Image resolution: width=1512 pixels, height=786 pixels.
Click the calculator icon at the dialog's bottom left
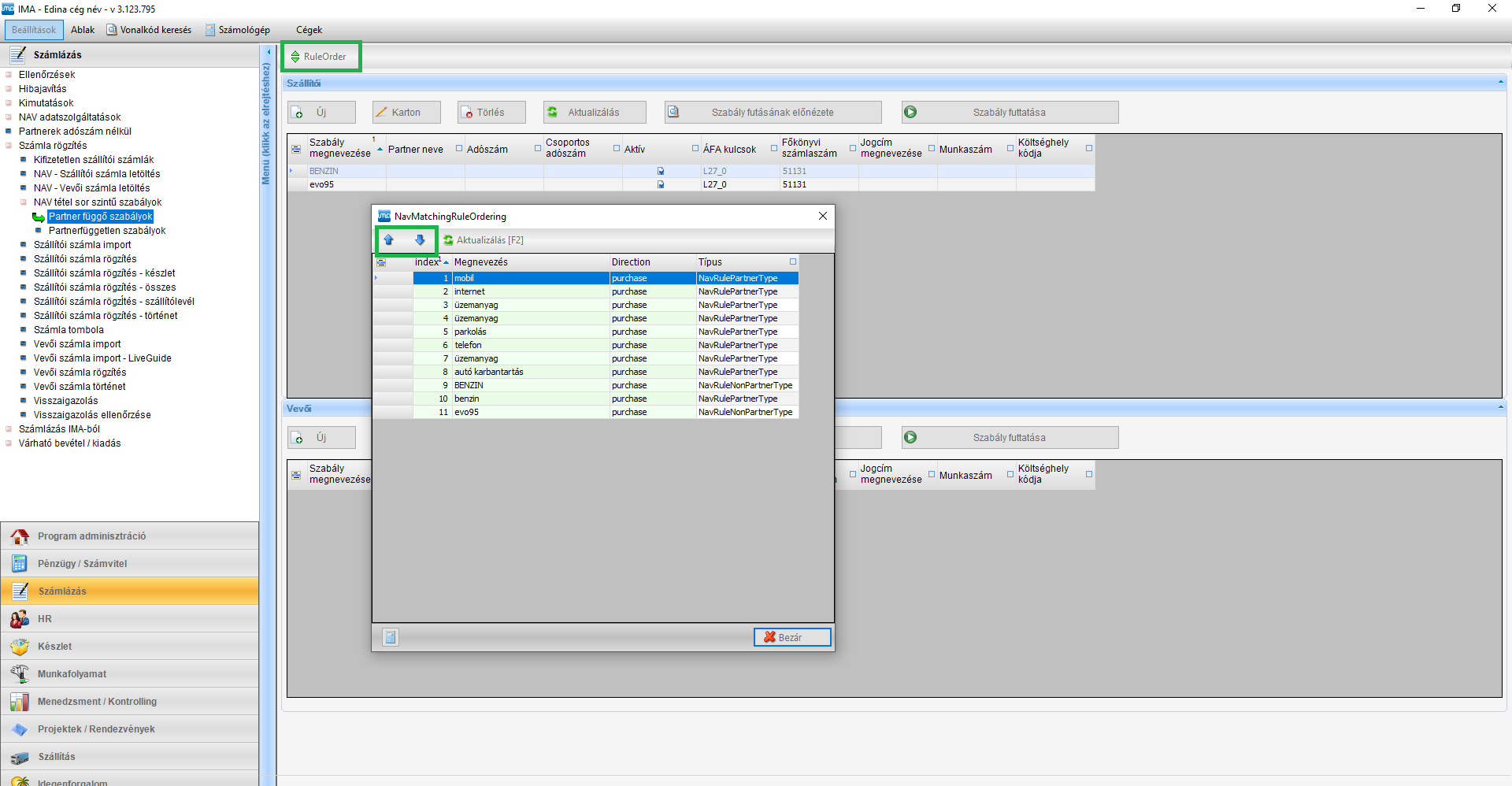coord(391,637)
